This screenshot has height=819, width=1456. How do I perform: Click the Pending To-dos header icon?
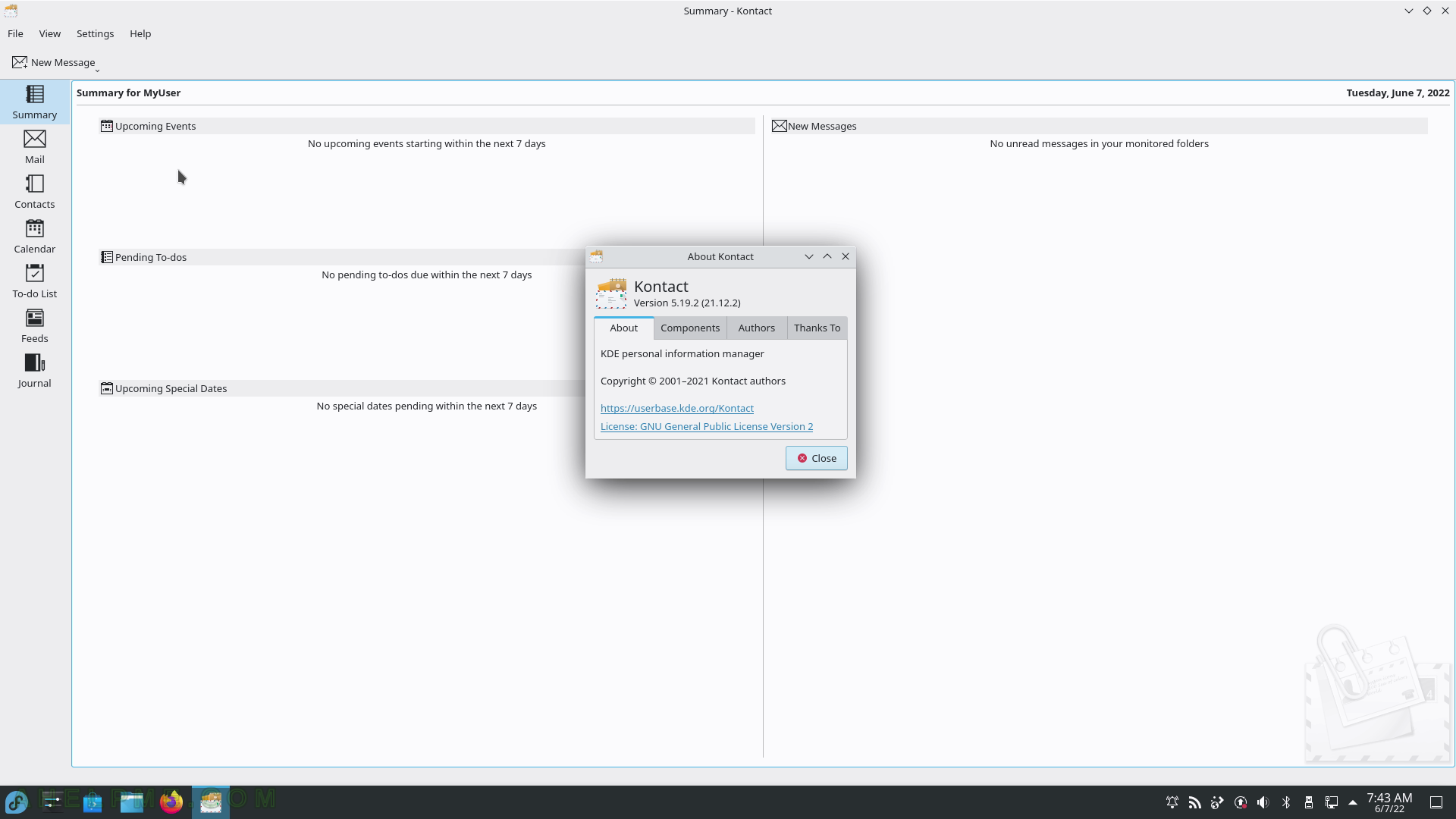pos(107,257)
